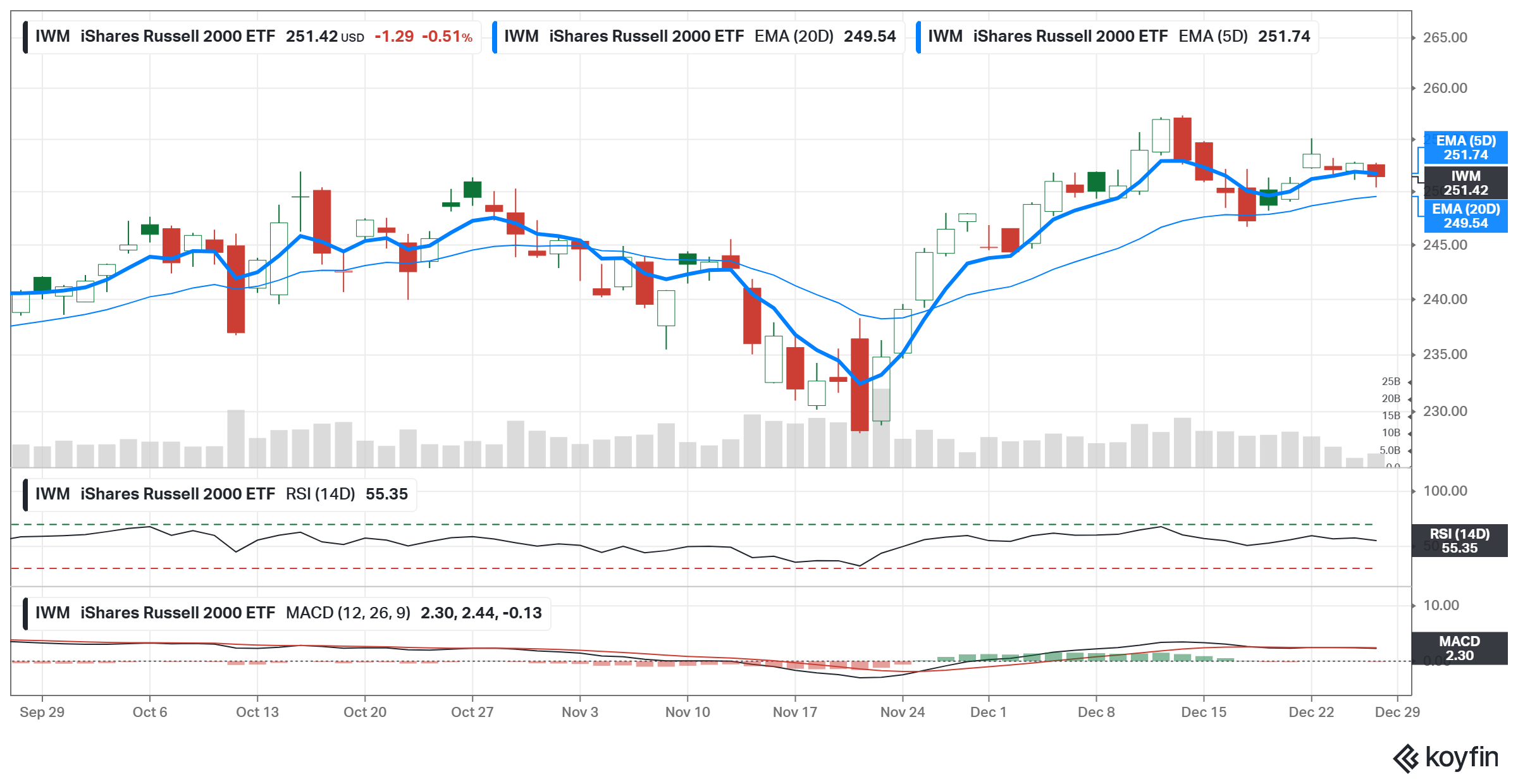The height and width of the screenshot is (784, 1518).
Task: Click the koyfin logo icon
Action: (x=1405, y=758)
